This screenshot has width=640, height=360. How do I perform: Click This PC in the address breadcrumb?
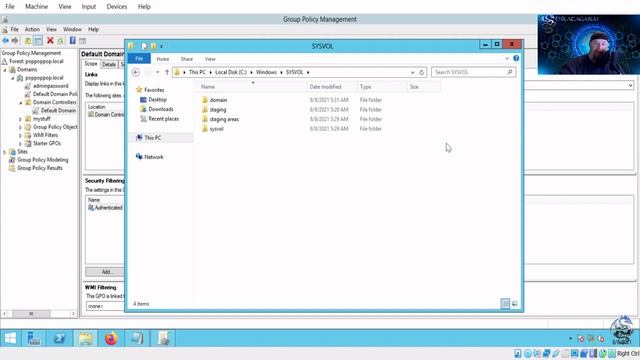197,72
